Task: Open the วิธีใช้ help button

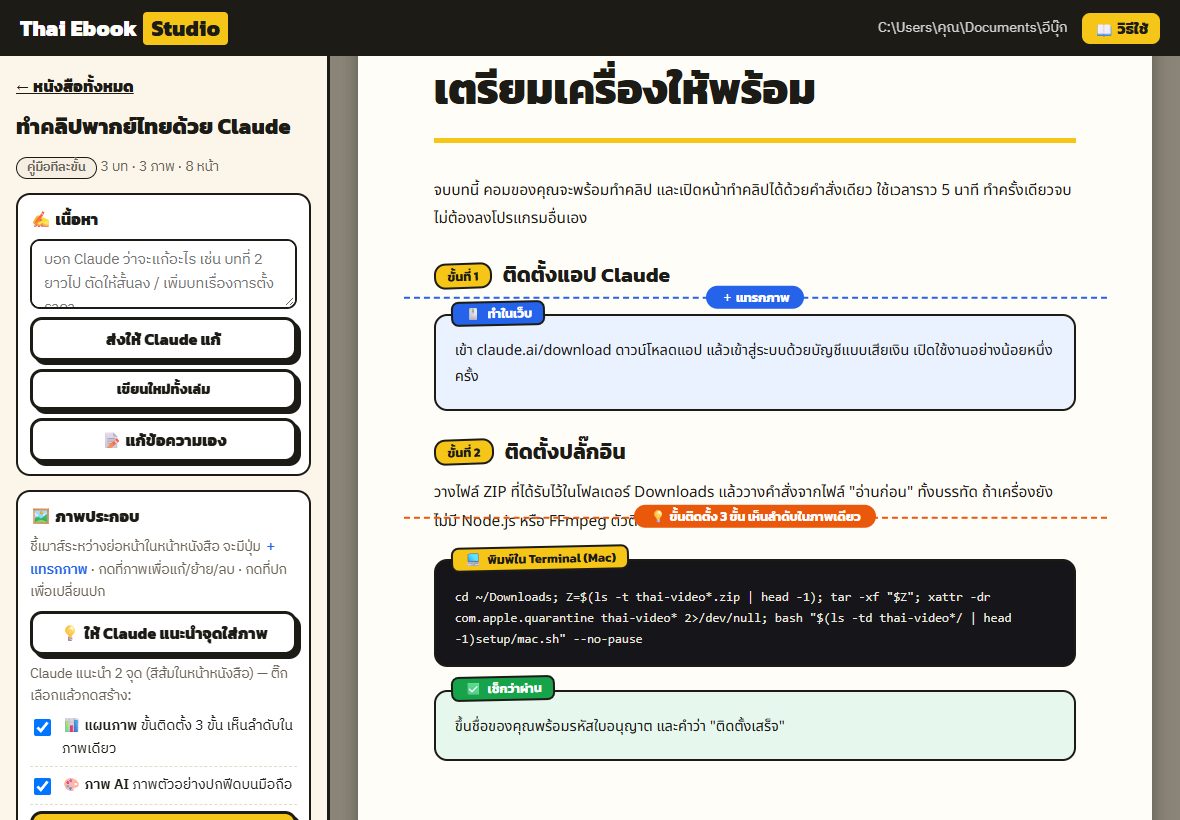Action: pyautogui.click(x=1121, y=29)
